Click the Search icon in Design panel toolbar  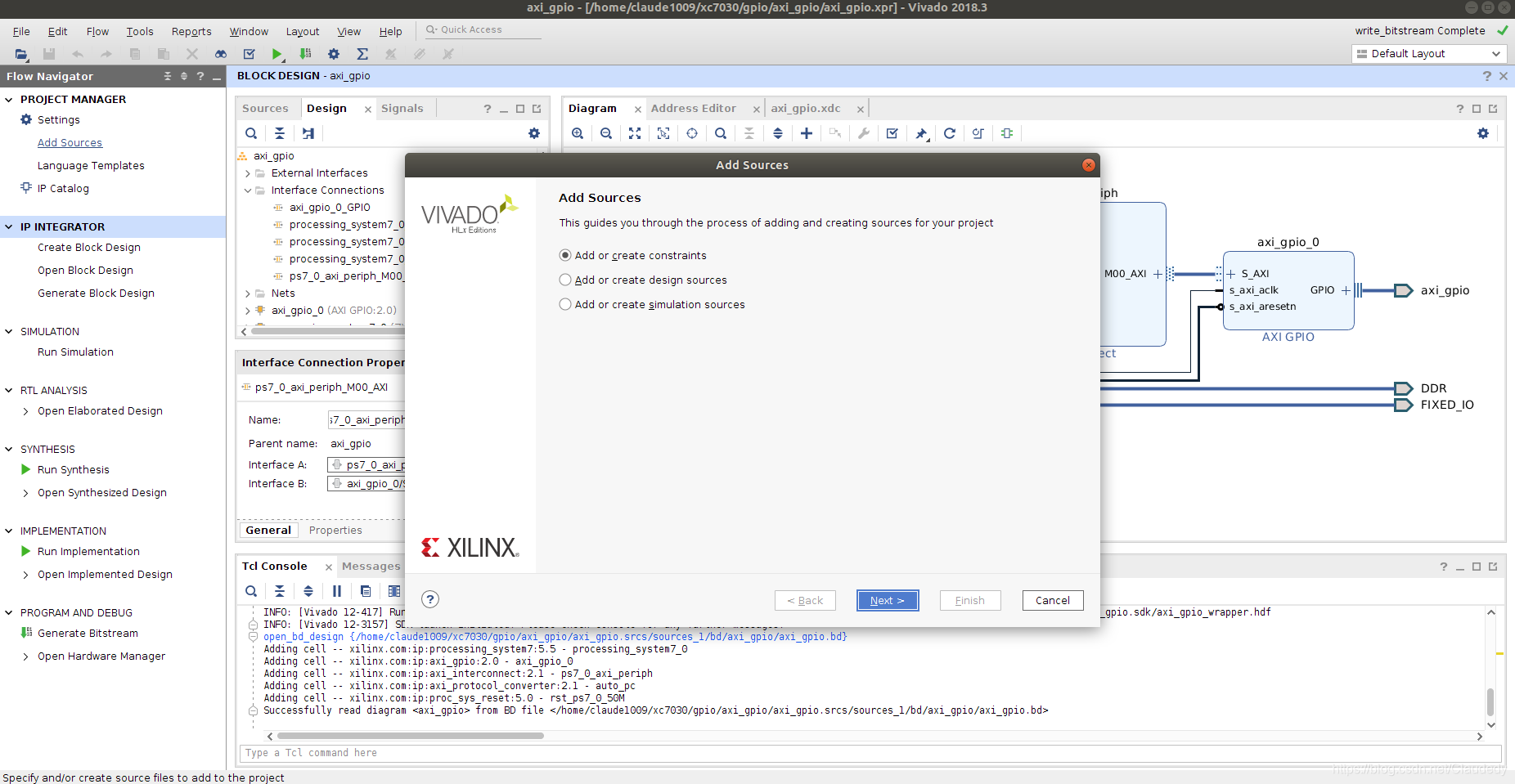251,133
